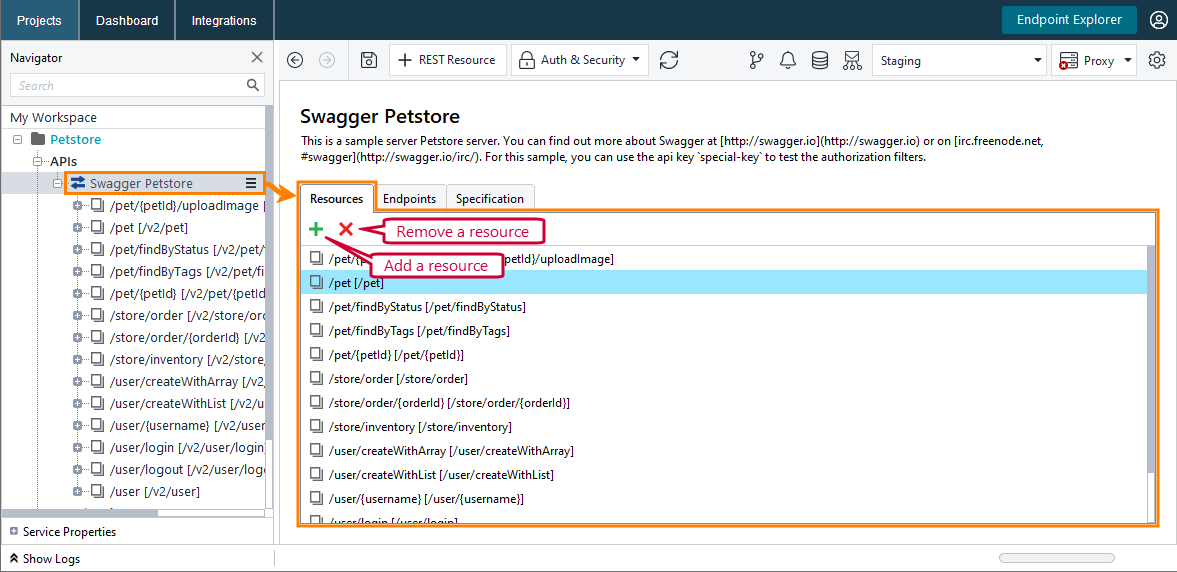Click the Petstore folder icon
Viewport: 1177px width, 572px height.
coord(38,139)
